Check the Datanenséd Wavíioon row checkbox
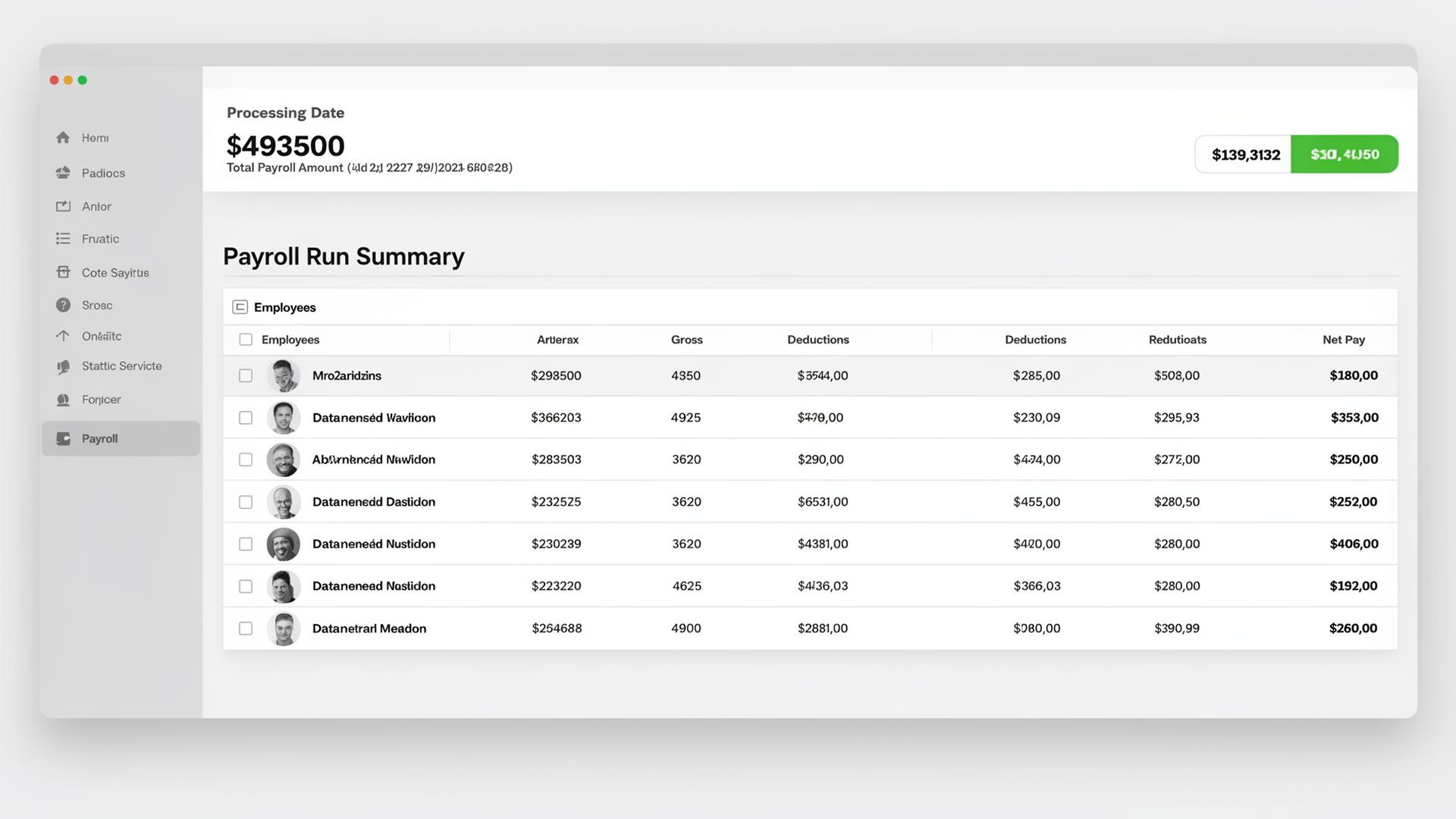Image resolution: width=1456 pixels, height=819 pixels. [246, 418]
